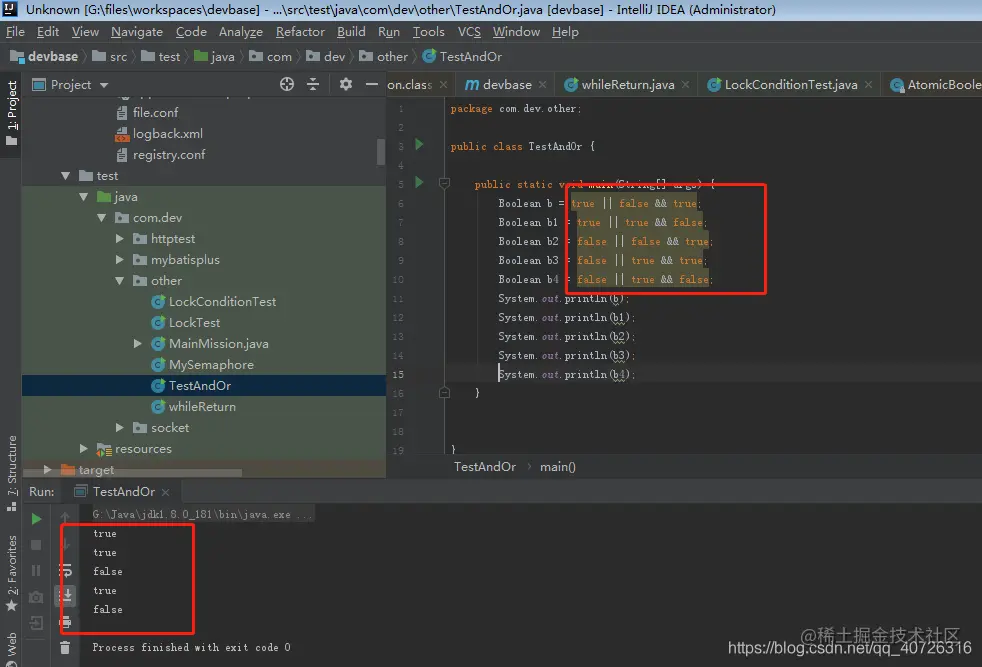This screenshot has height=667, width=982.
Task: Toggle soft-wrap in run console
Action: [66, 570]
